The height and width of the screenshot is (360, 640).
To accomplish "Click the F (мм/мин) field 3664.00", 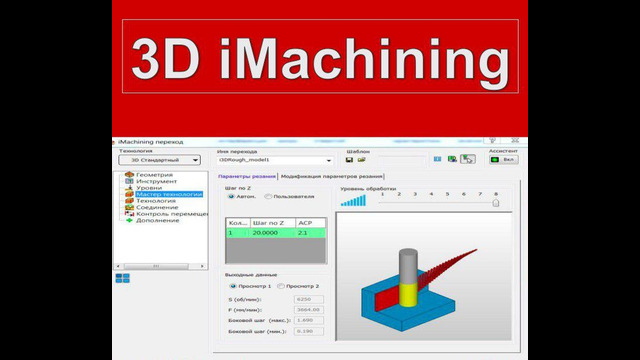I will (x=309, y=310).
